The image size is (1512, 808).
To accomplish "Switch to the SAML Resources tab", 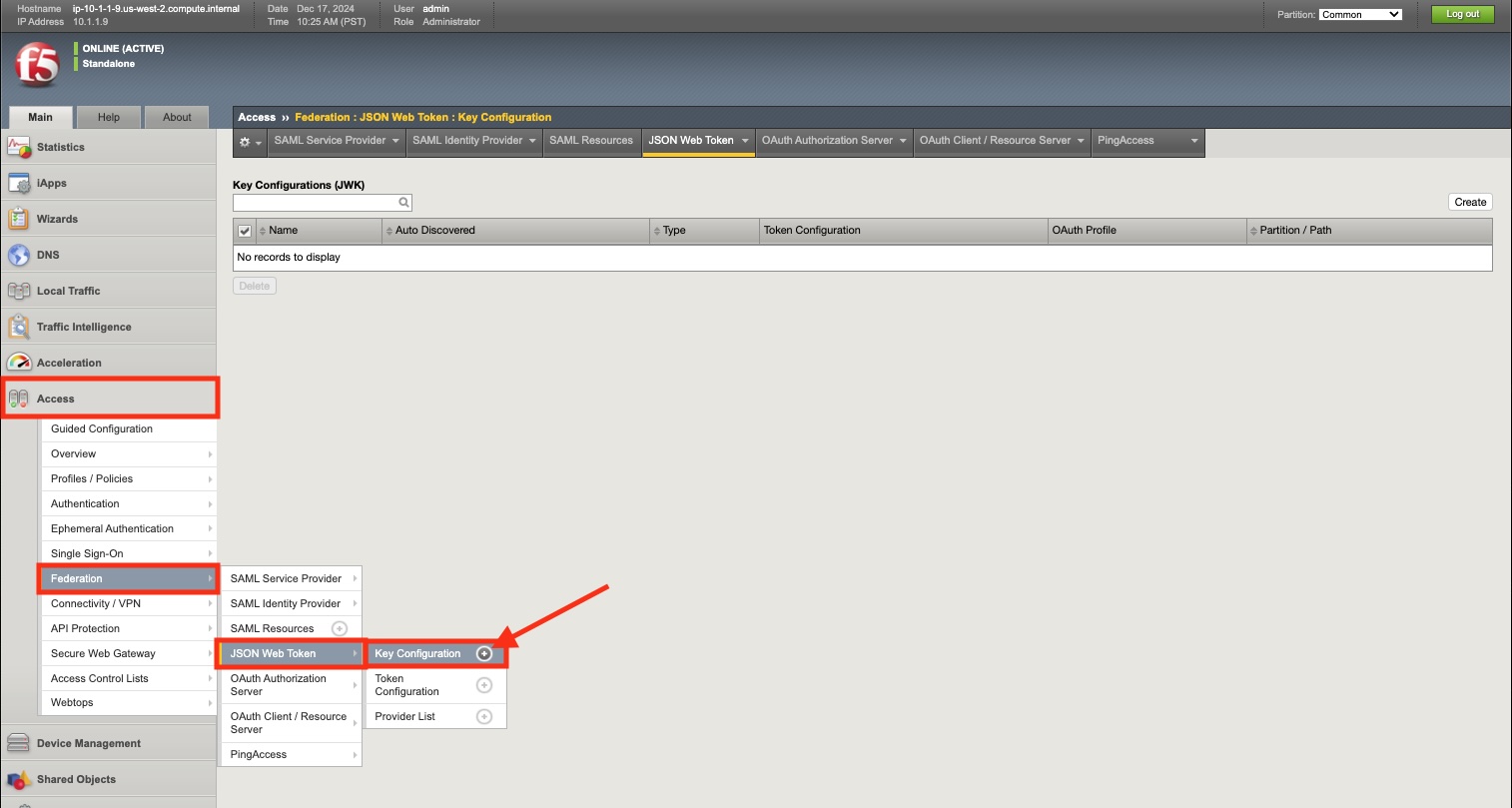I will tap(591, 141).
